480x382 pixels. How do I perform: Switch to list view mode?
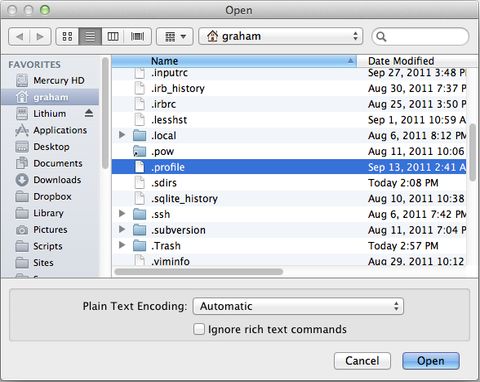click(x=90, y=36)
